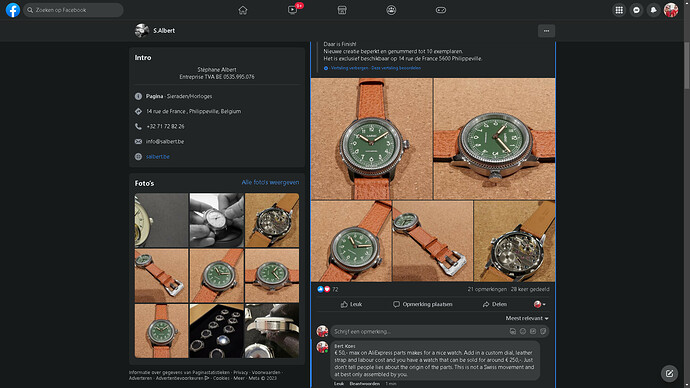Click the Delen share button
The image size is (690, 388).
[x=495, y=304]
